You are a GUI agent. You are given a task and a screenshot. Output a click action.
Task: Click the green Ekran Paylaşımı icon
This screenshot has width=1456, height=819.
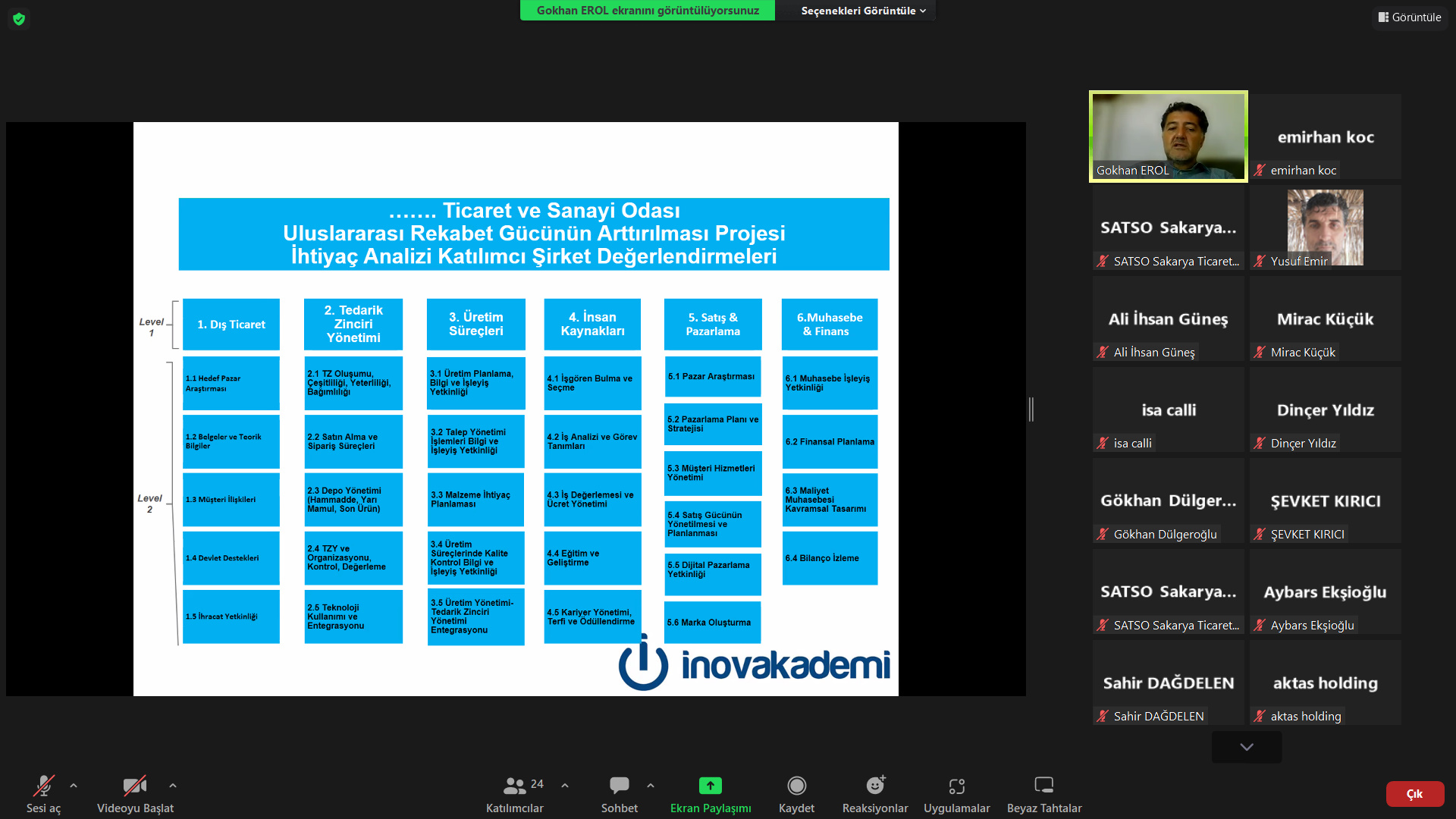[x=710, y=786]
